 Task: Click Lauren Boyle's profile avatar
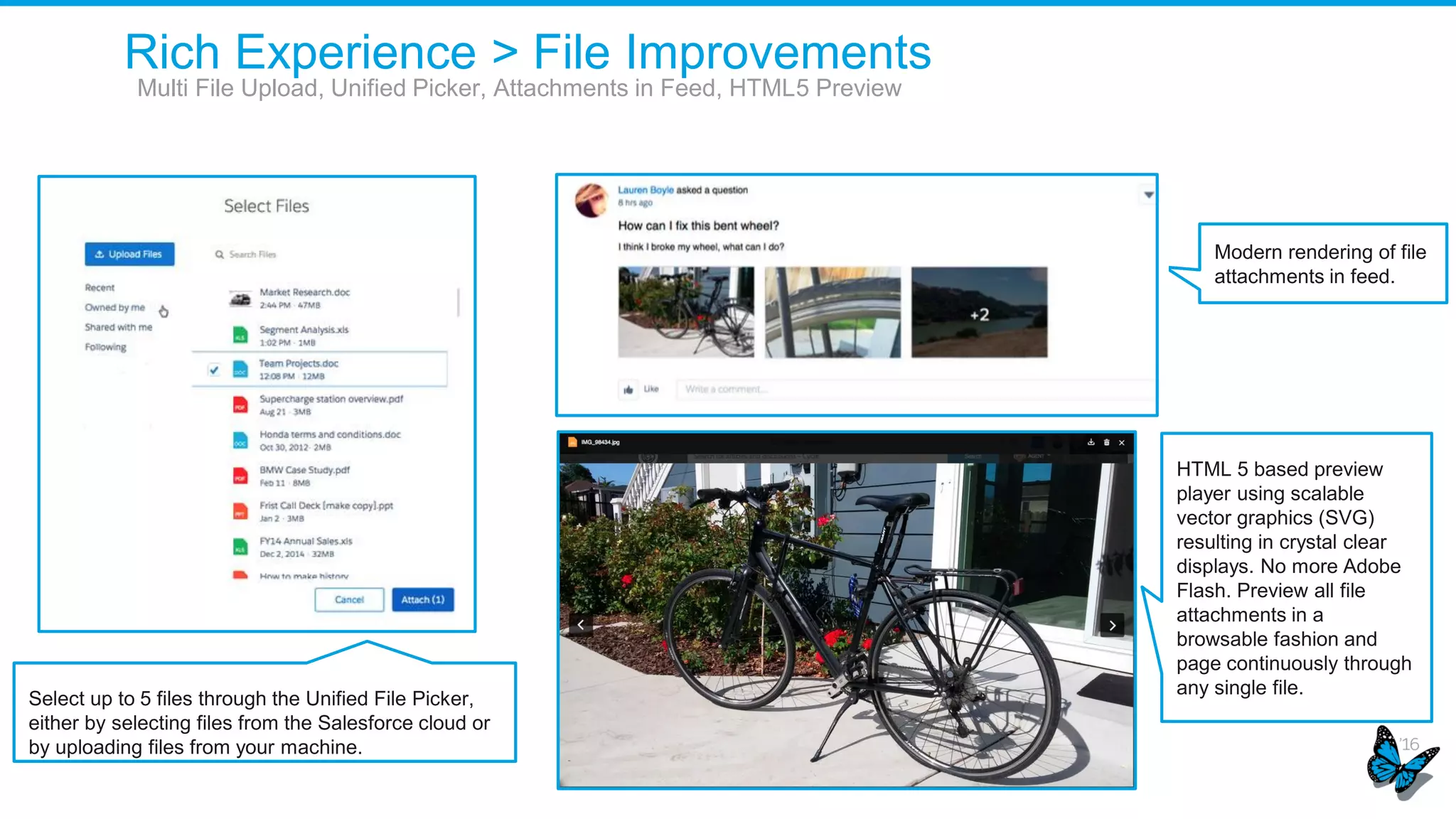point(591,200)
